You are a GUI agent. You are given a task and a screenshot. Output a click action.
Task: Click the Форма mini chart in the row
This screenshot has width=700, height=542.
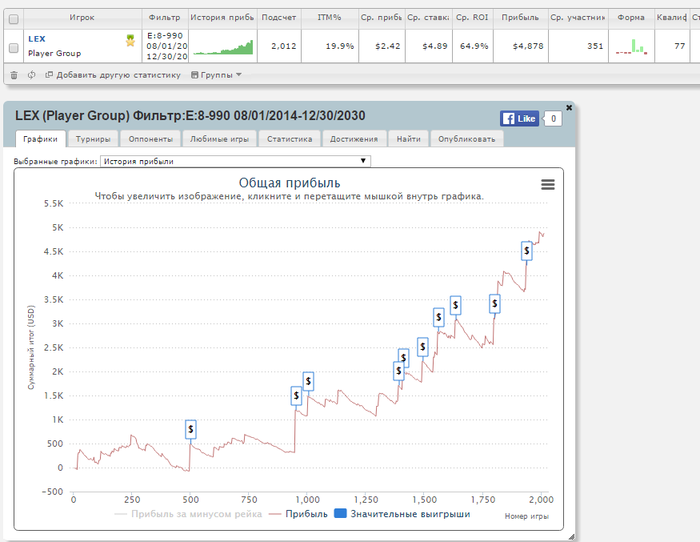(631, 46)
